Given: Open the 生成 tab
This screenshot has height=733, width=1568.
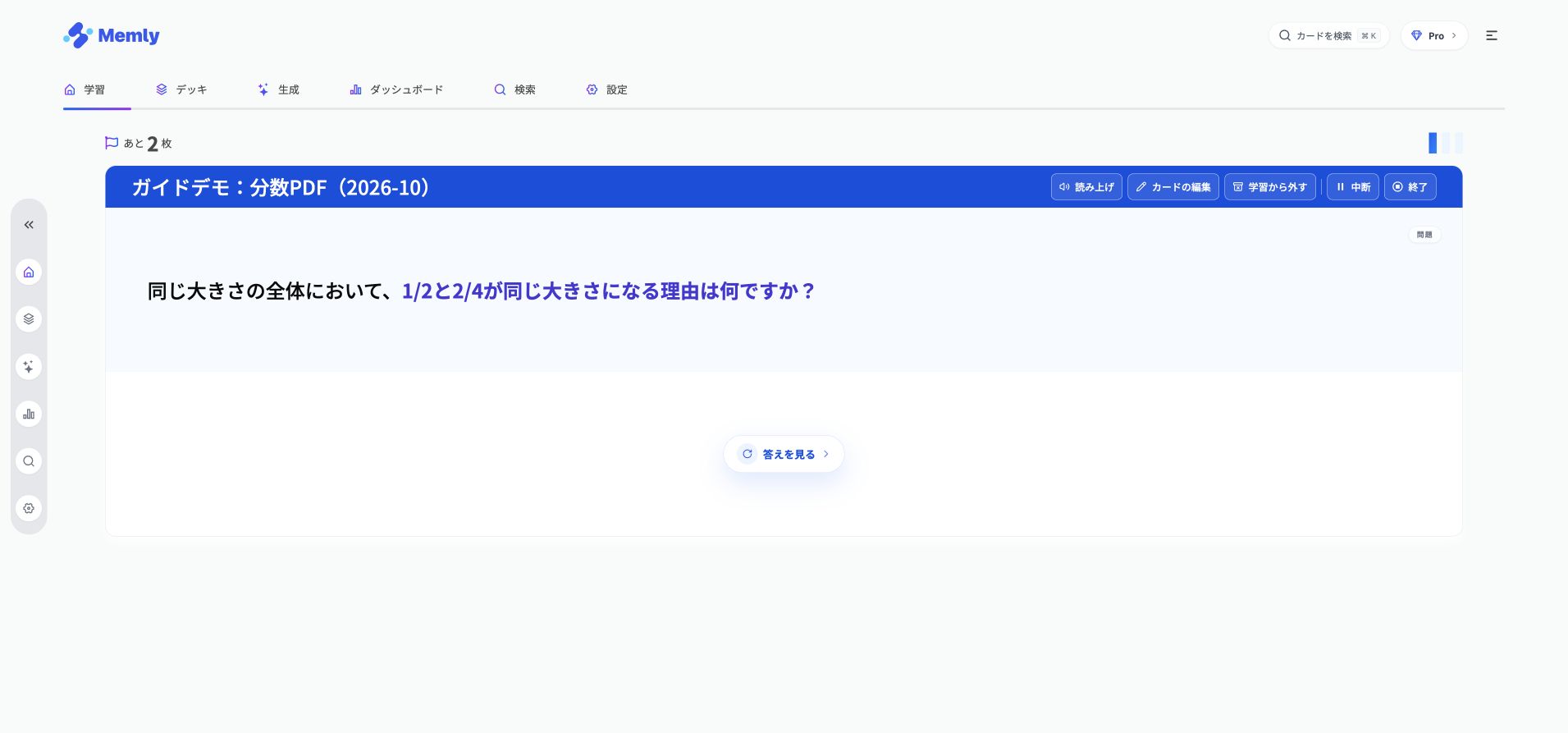Looking at the screenshot, I should tap(279, 89).
